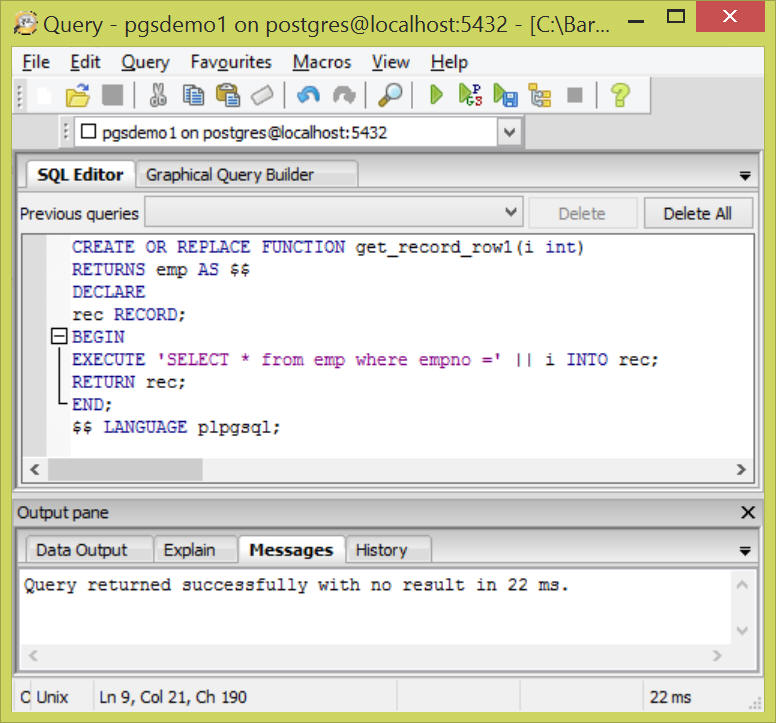
Task: Close the Output pane
Action: click(x=748, y=512)
